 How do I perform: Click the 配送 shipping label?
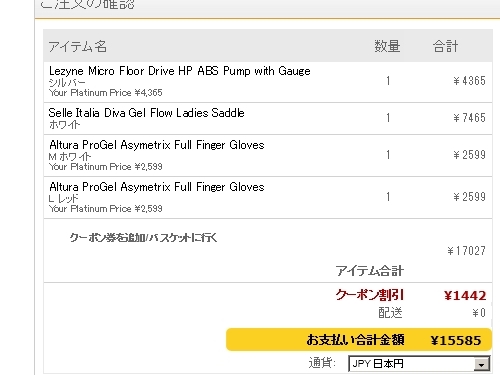click(x=390, y=313)
